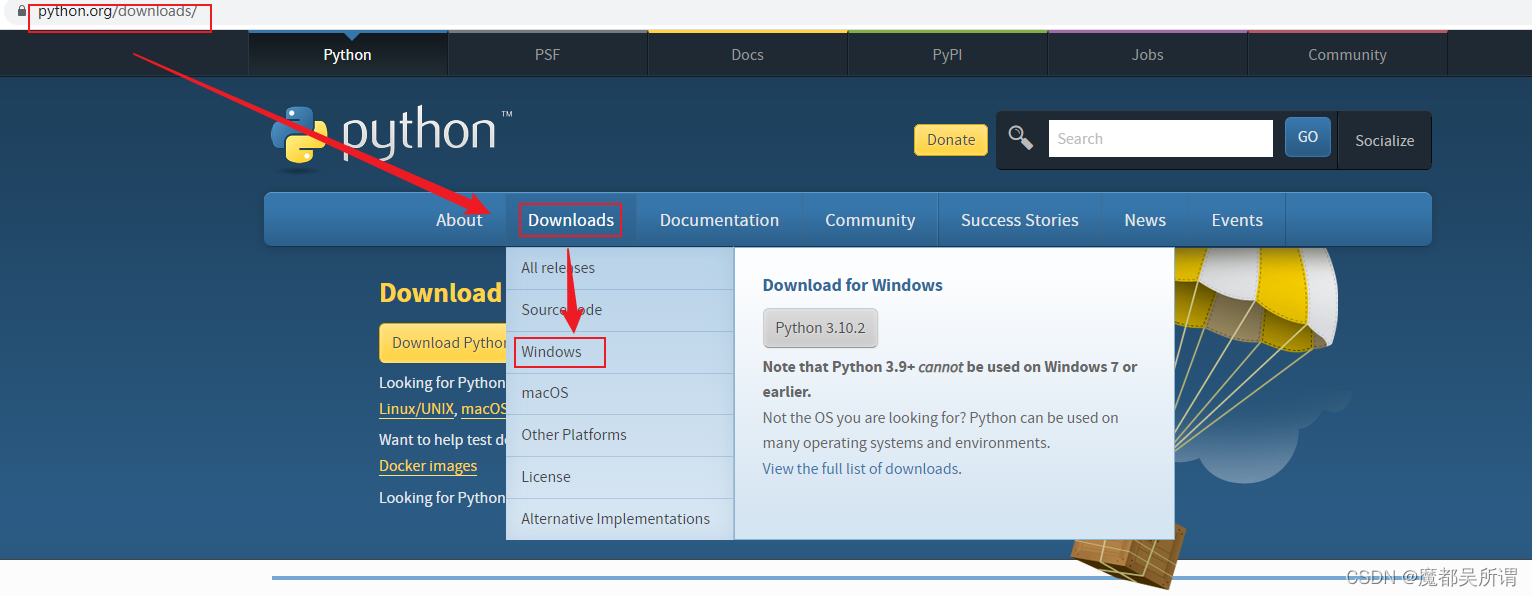The image size is (1532, 596).
Task: Open View the full list of downloads link
Action: click(x=860, y=469)
